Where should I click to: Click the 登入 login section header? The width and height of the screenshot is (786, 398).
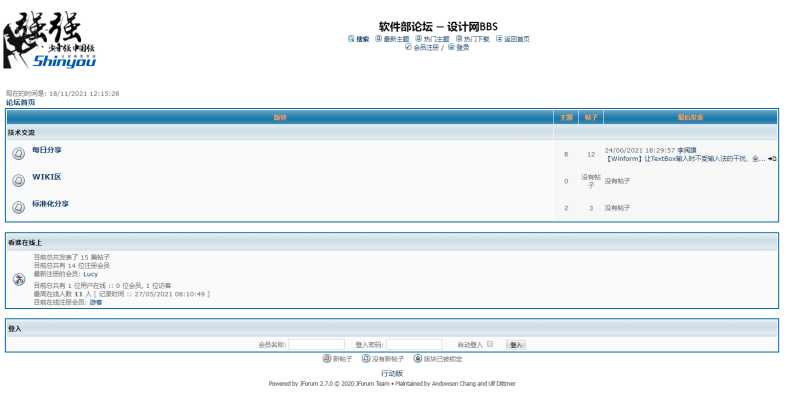15,329
